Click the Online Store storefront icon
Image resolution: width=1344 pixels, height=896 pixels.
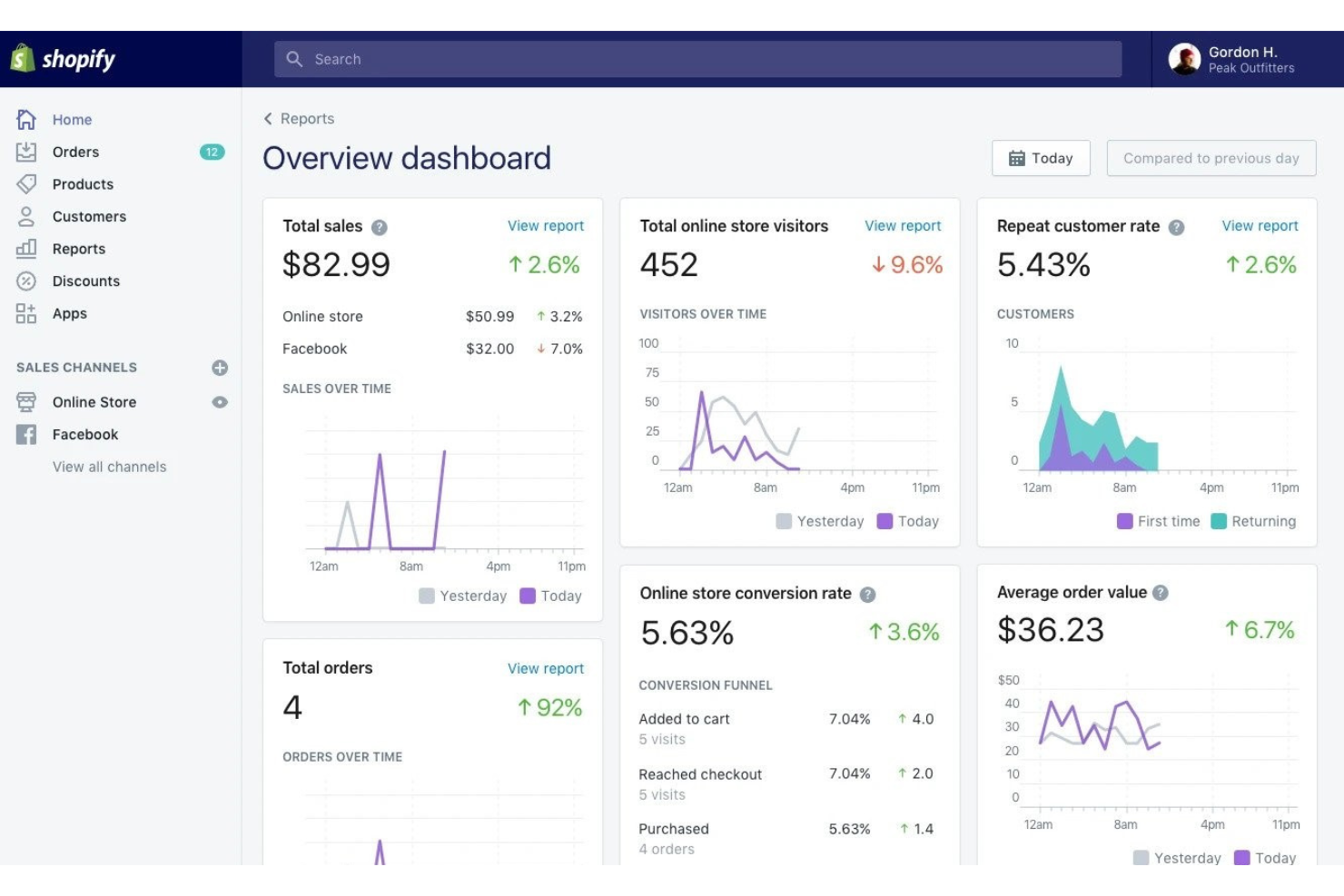coord(26,402)
